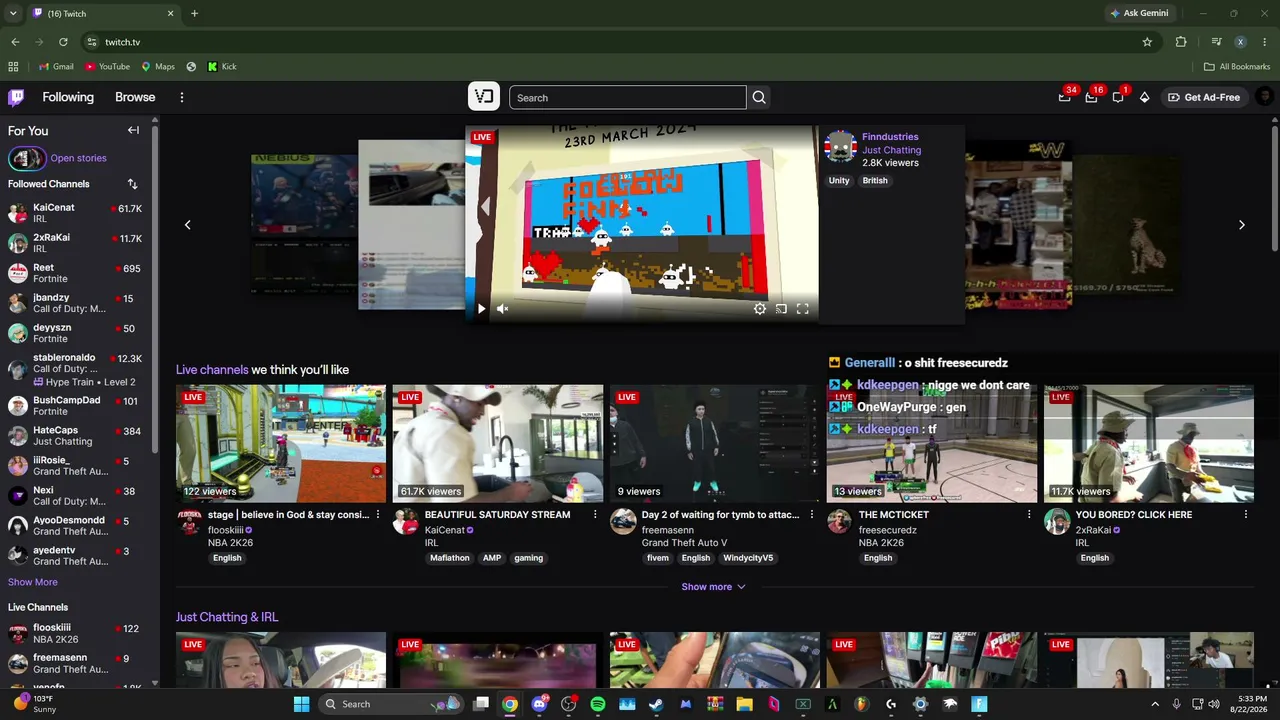This screenshot has width=1280, height=720.
Task: Reload the Twitch page
Action: 63,42
